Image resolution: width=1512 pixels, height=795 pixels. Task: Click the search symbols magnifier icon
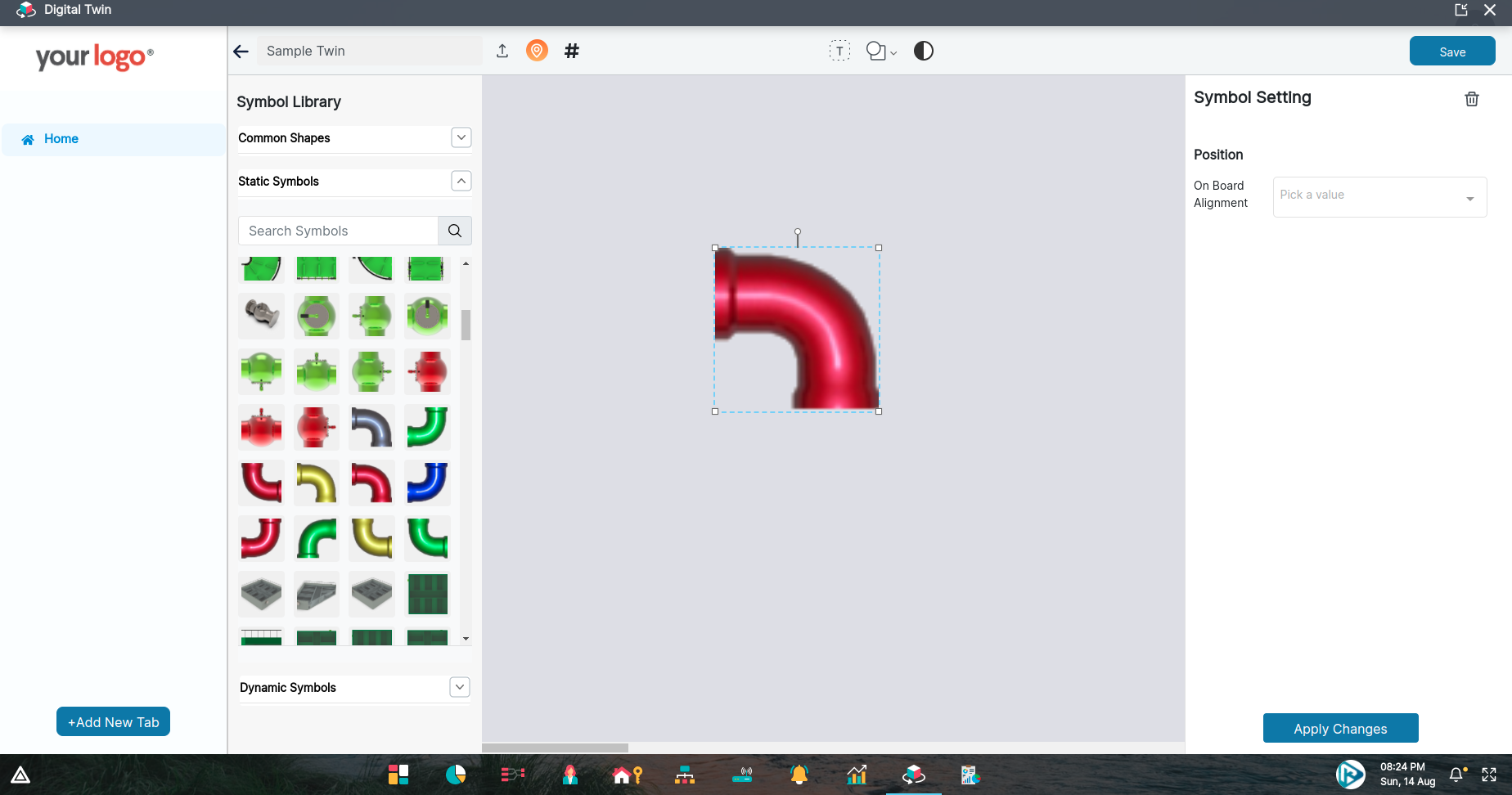click(x=454, y=231)
